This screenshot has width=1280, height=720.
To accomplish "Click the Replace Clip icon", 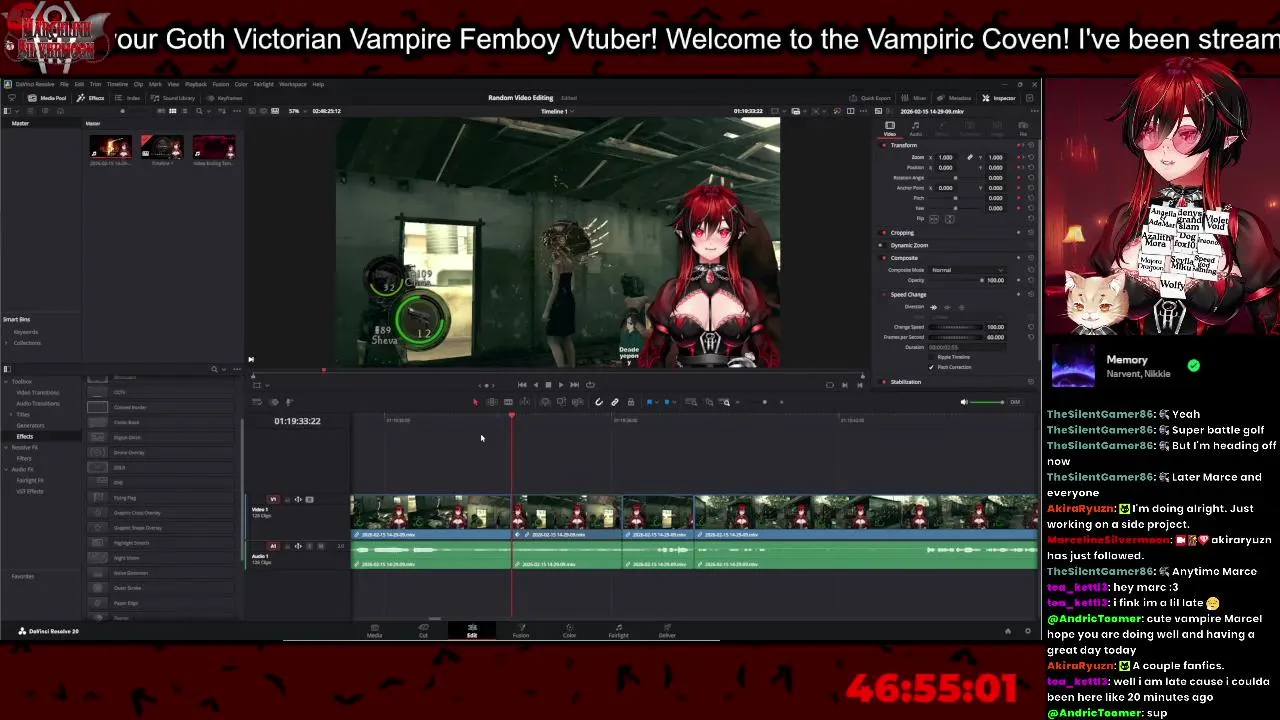I will pos(578,402).
